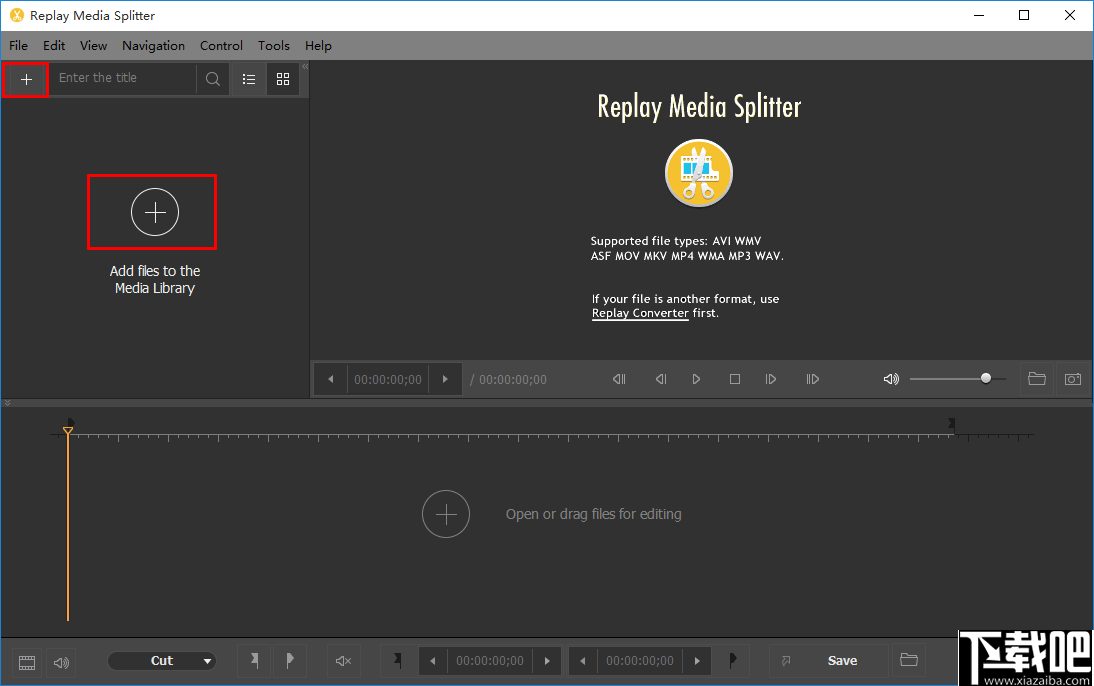Open the Cut mode dropdown
Image resolution: width=1094 pixels, height=686 pixels.
162,660
